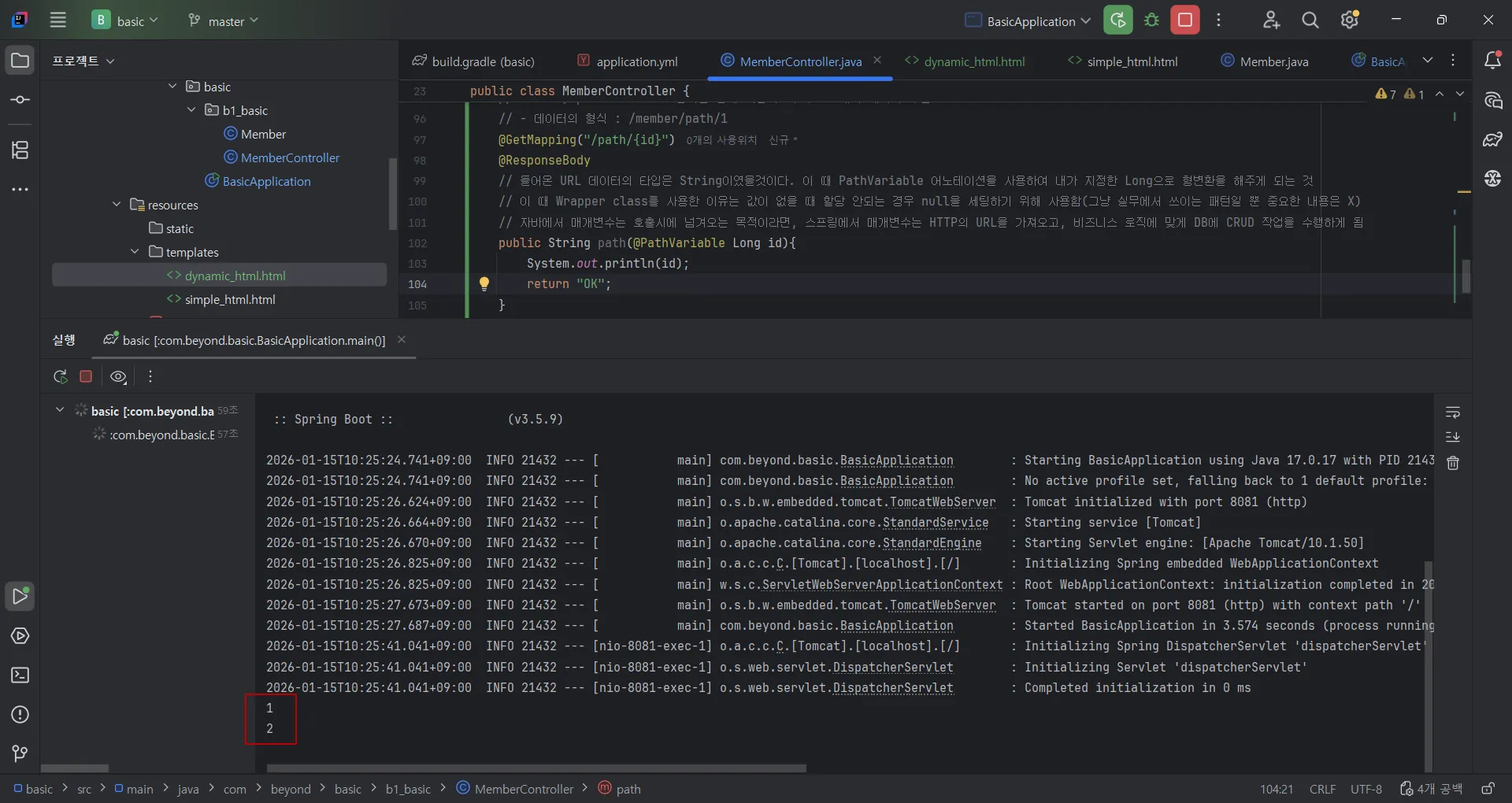Select the static folder

pos(172,228)
